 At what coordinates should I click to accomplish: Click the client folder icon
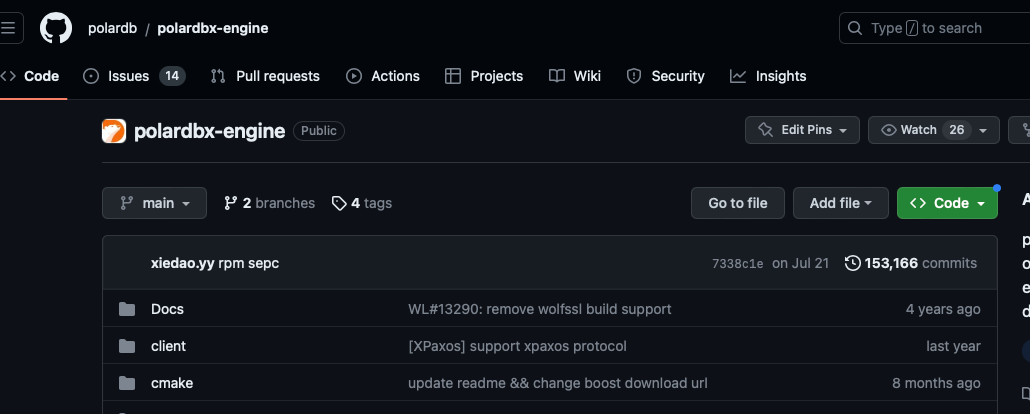pos(127,346)
